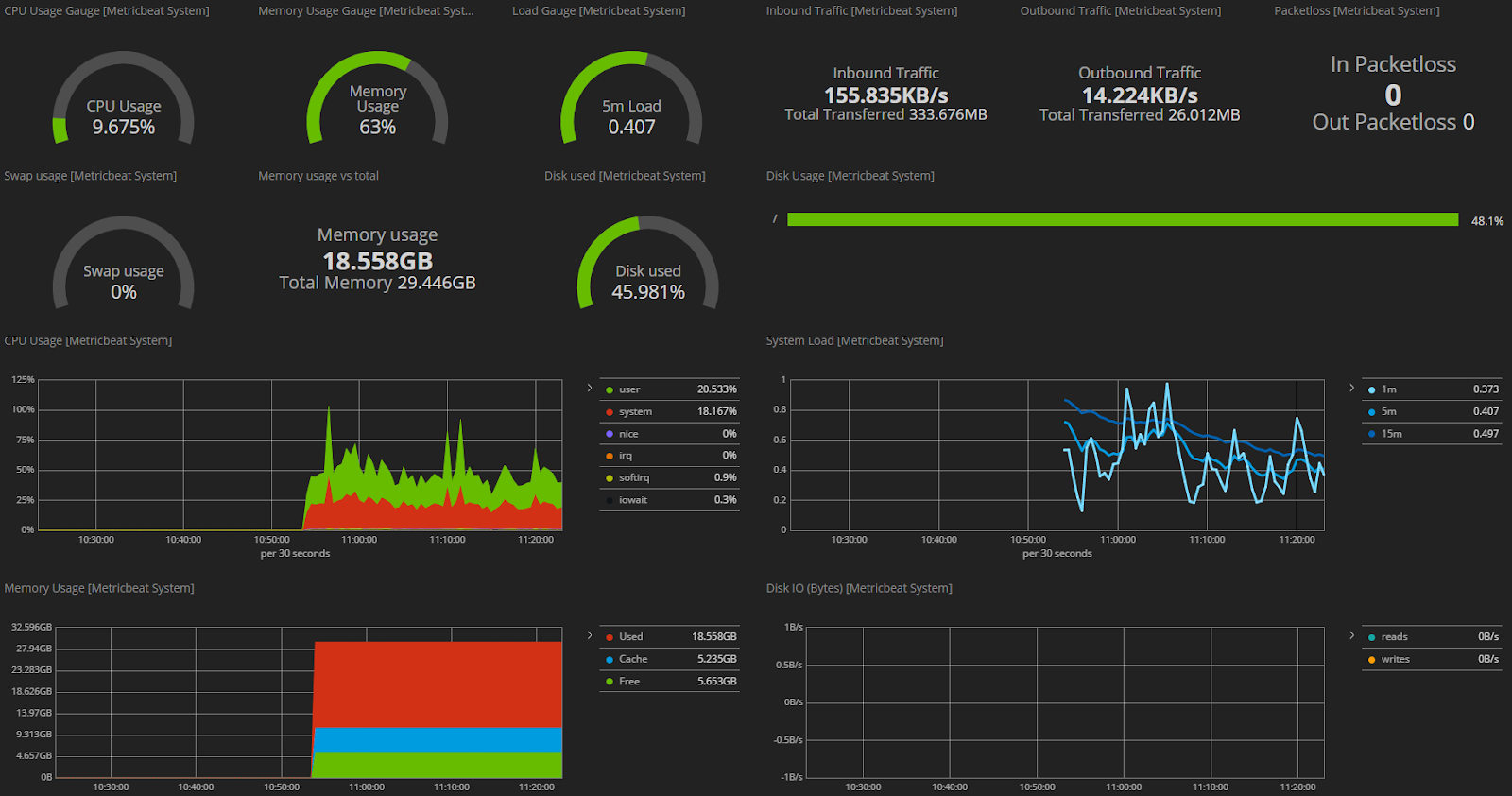
Task: Click the Cache legend label
Action: tap(633, 659)
